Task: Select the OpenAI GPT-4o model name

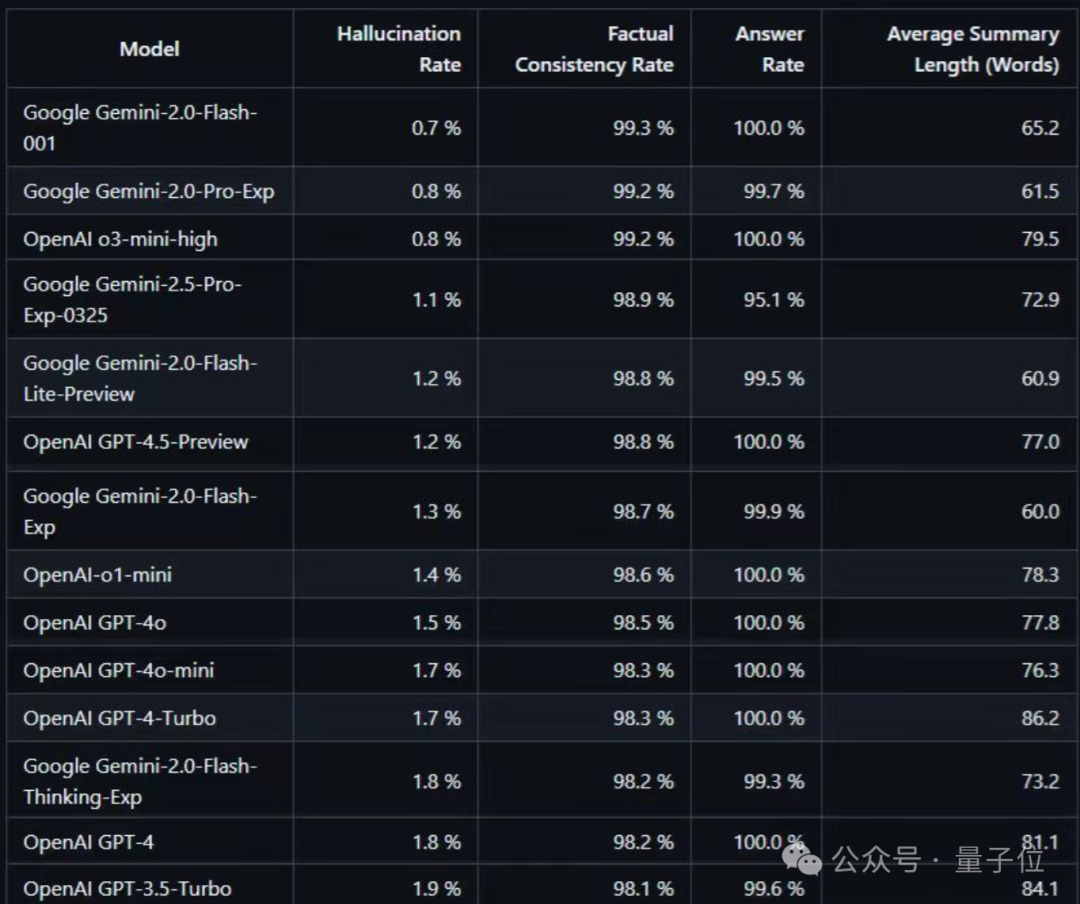Action: click(95, 623)
